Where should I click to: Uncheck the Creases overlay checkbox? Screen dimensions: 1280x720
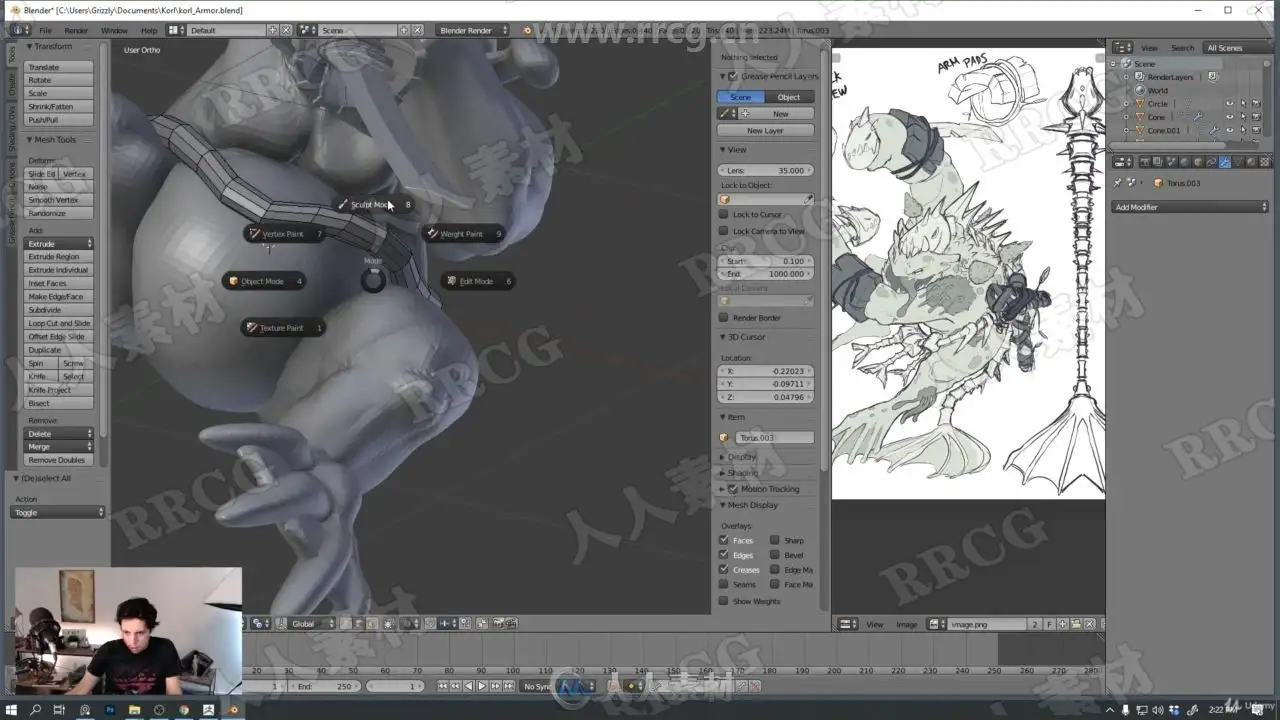(x=724, y=570)
